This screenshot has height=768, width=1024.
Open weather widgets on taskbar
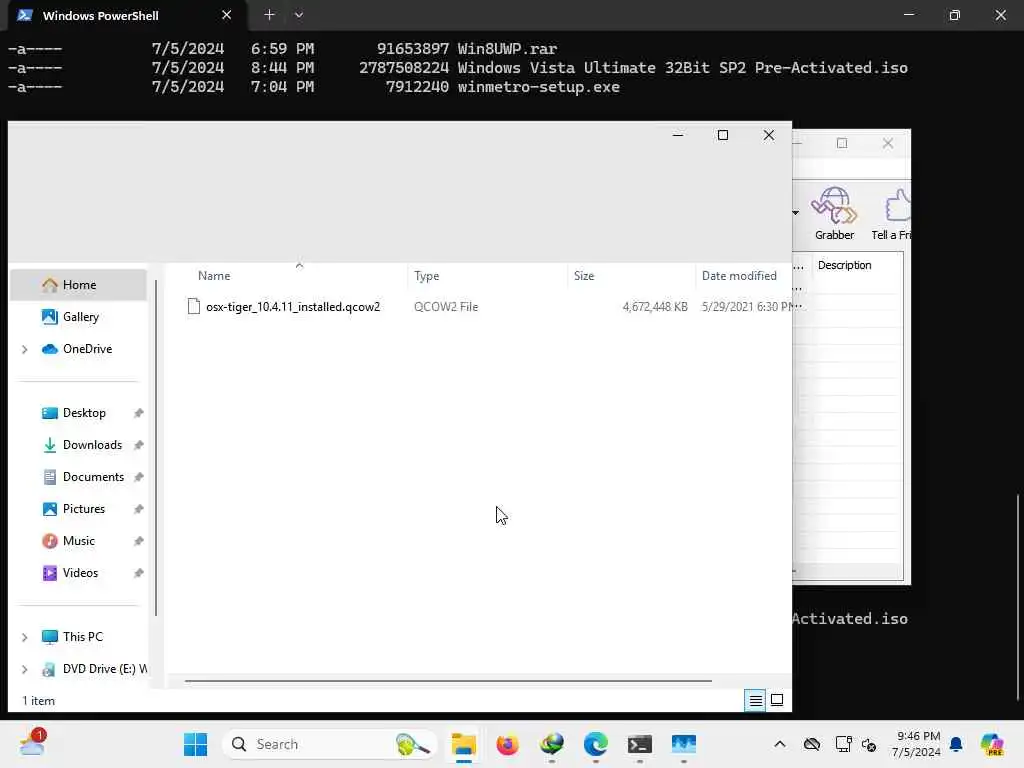click(32, 743)
